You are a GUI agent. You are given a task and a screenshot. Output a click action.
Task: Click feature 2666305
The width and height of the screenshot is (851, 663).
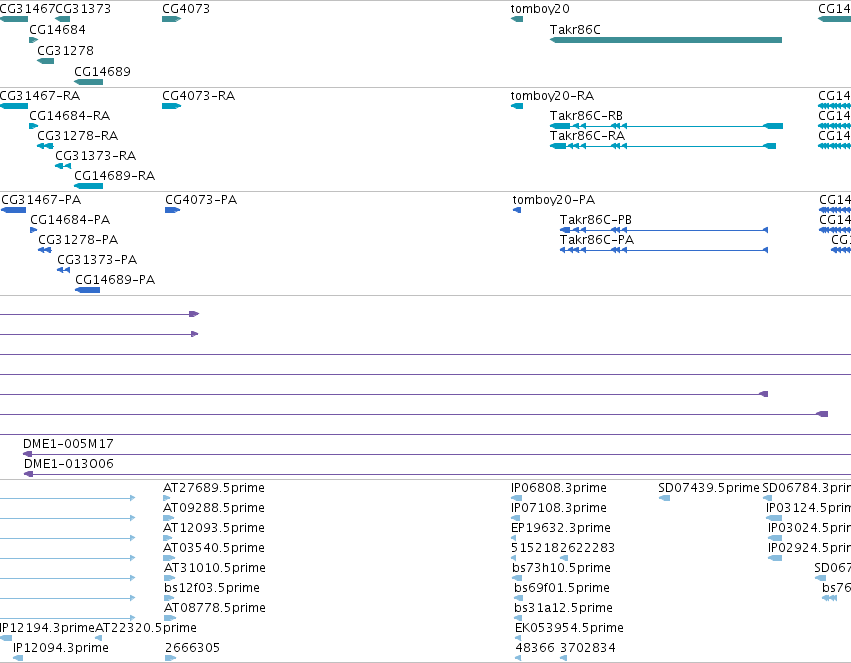[170, 658]
